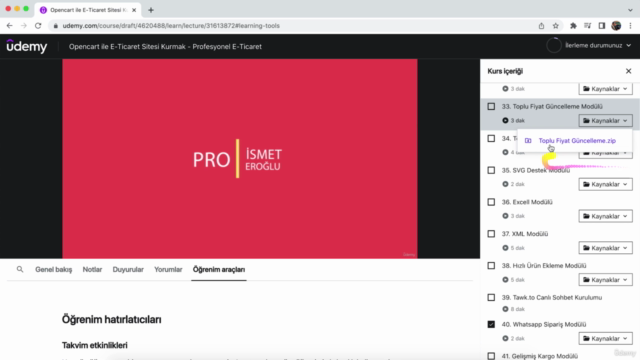Go back with the browser back arrow
Screen dimensions: 640x360
9,25
